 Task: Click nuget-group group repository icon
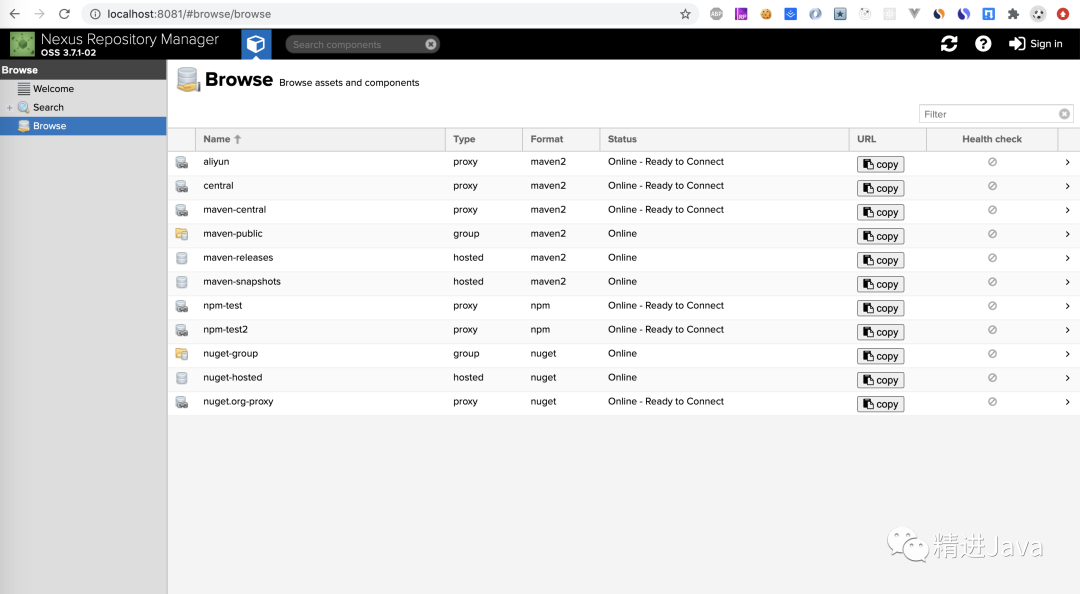pyautogui.click(x=182, y=354)
